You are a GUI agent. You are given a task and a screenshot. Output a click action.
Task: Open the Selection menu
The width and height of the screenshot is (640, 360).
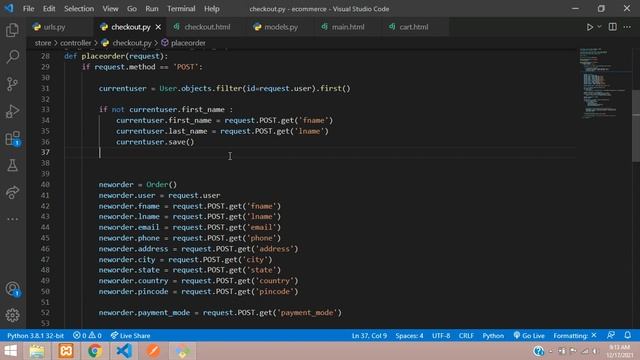[79, 9]
